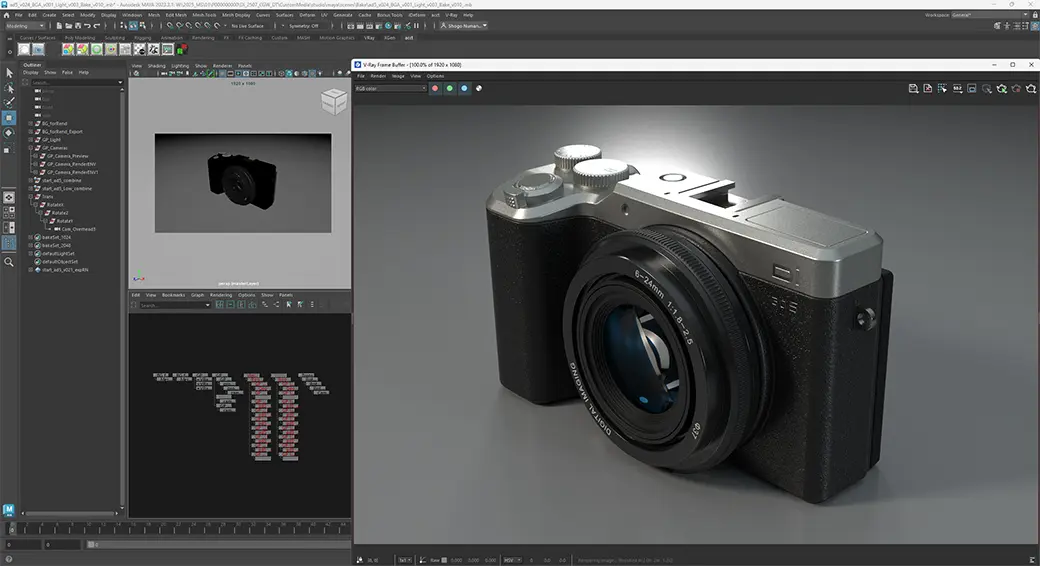The height and width of the screenshot is (566, 1040).
Task: Select GP_Camera_Preview in Outliner
Action: pyautogui.click(x=67, y=156)
